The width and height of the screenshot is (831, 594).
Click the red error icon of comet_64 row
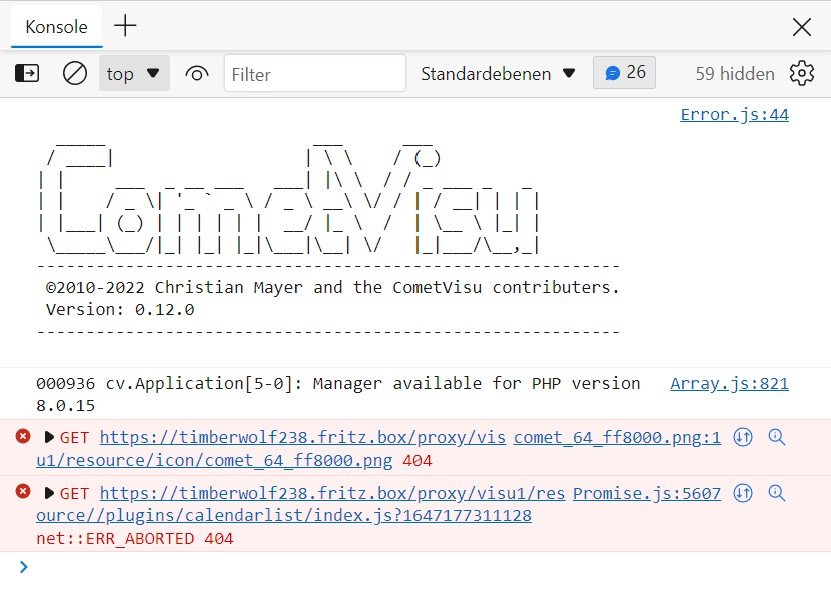(23, 436)
